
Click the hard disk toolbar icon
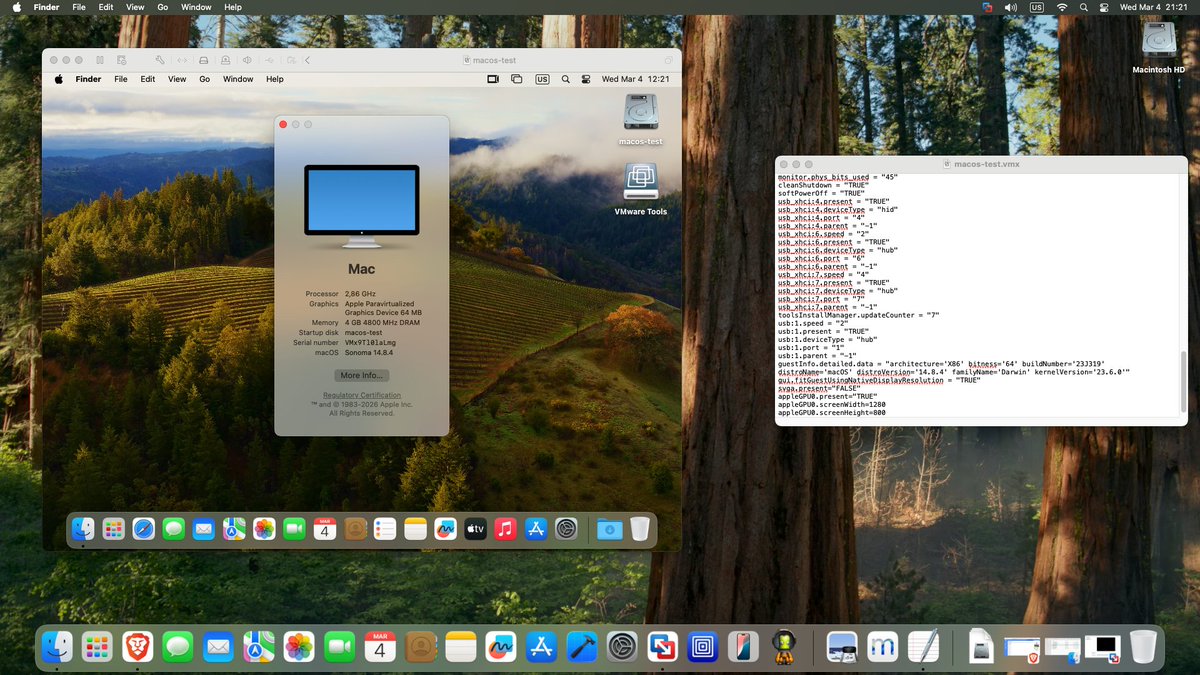204,60
